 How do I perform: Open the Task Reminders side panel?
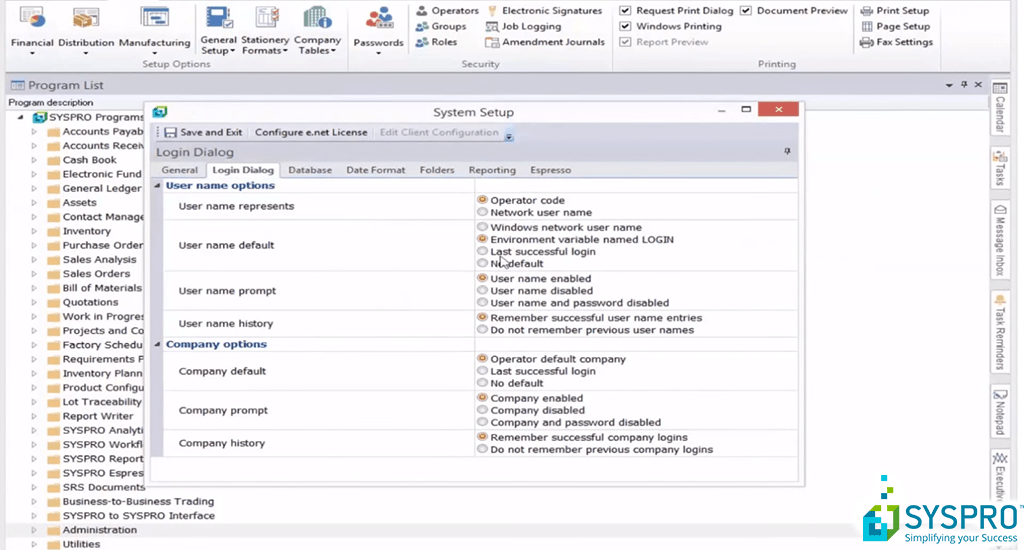point(1000,333)
